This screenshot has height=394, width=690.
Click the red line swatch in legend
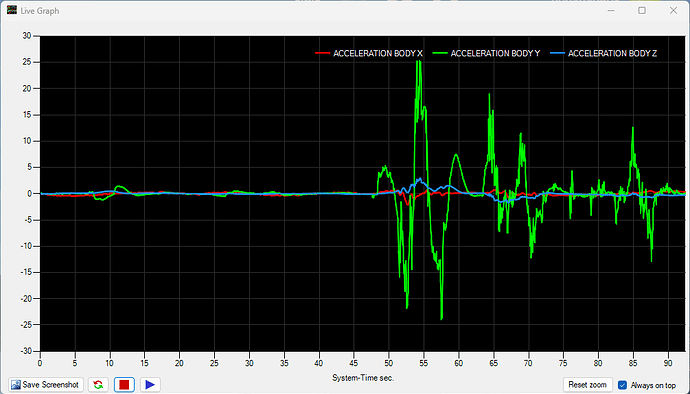(323, 54)
